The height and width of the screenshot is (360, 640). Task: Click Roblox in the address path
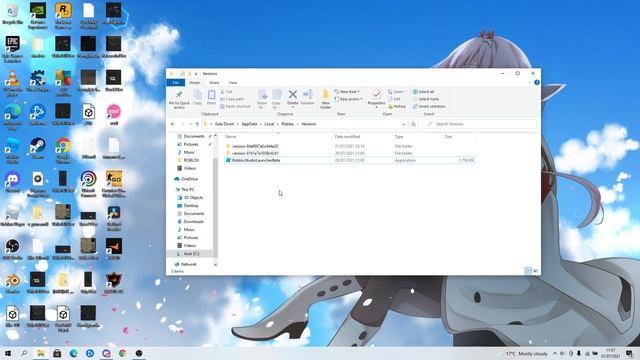(x=288, y=124)
